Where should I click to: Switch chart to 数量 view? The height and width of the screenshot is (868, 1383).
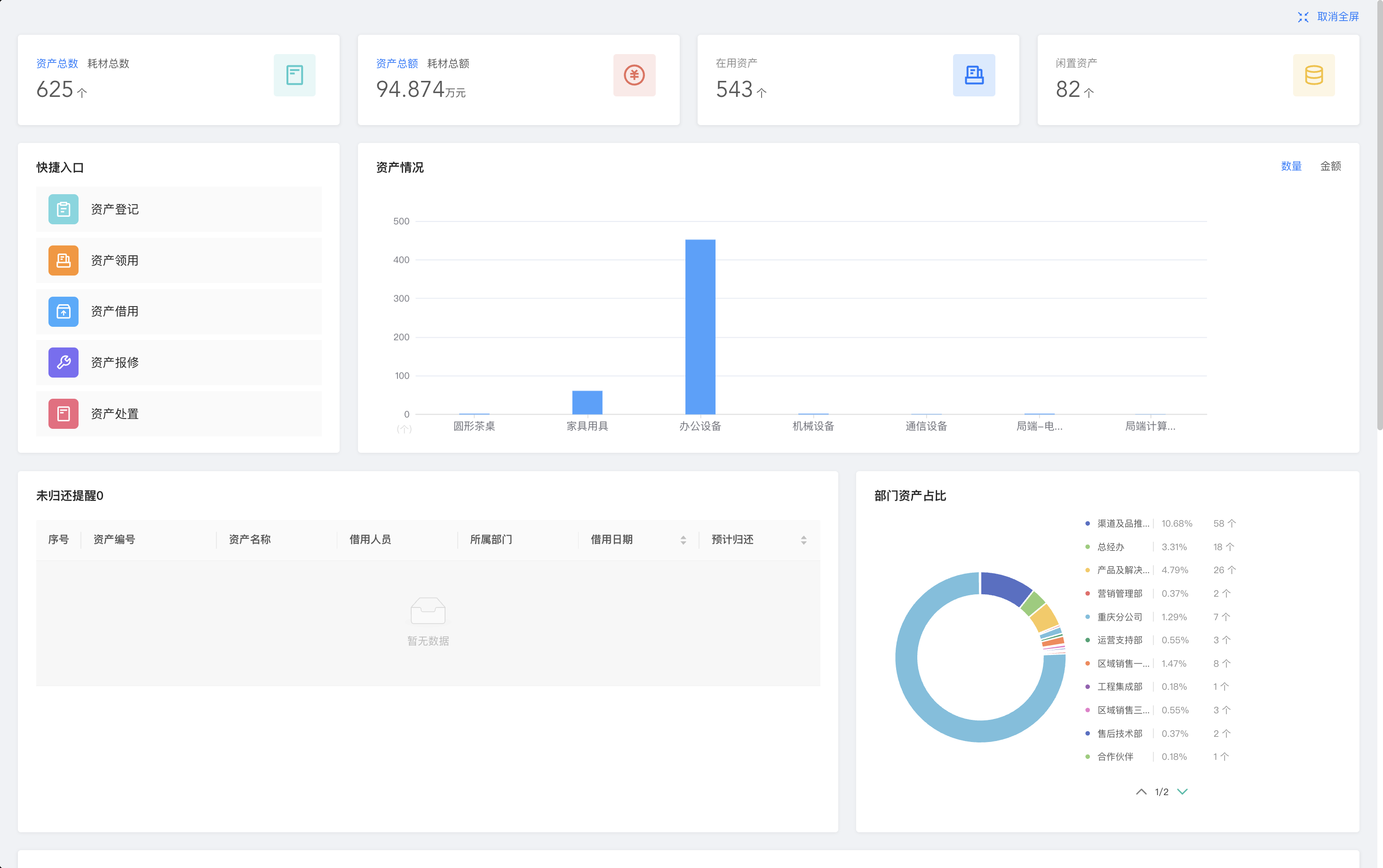[x=1291, y=166]
